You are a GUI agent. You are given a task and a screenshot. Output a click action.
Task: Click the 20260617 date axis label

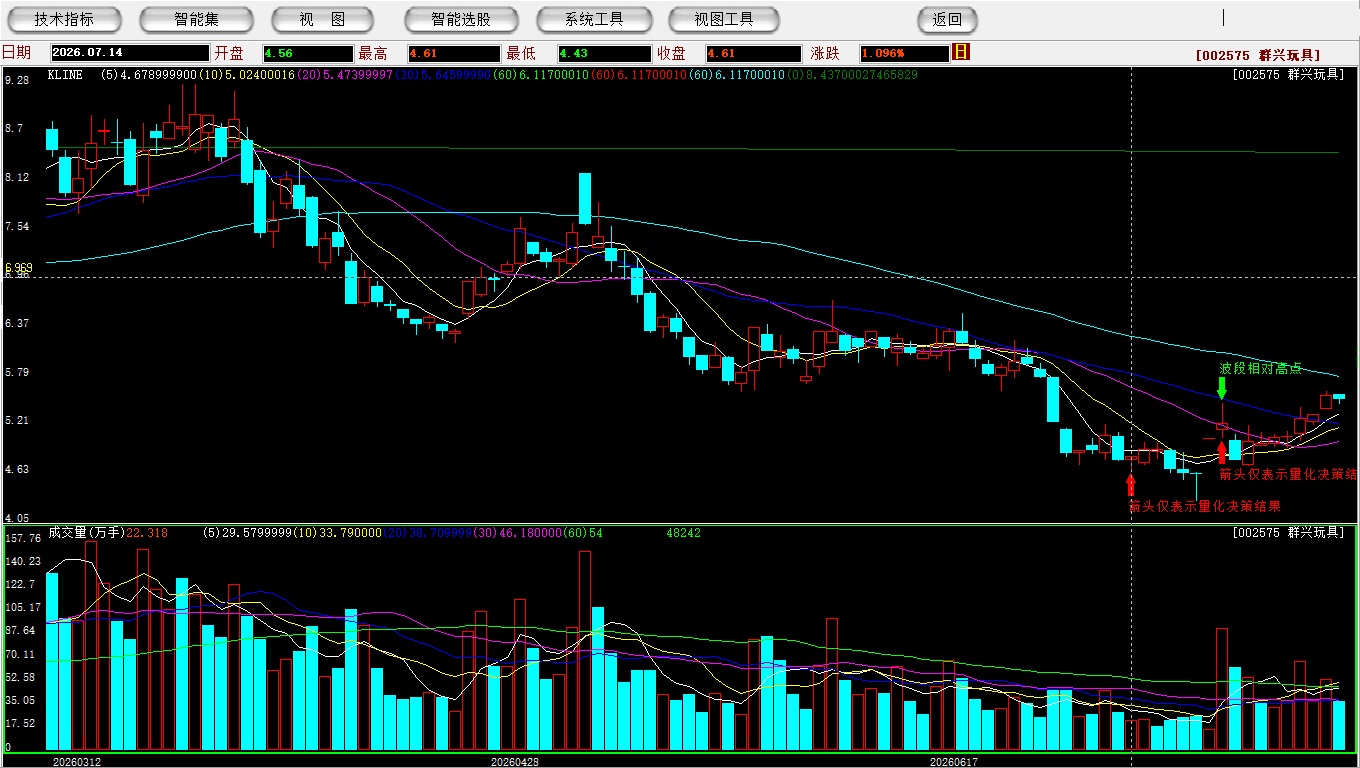(954, 762)
